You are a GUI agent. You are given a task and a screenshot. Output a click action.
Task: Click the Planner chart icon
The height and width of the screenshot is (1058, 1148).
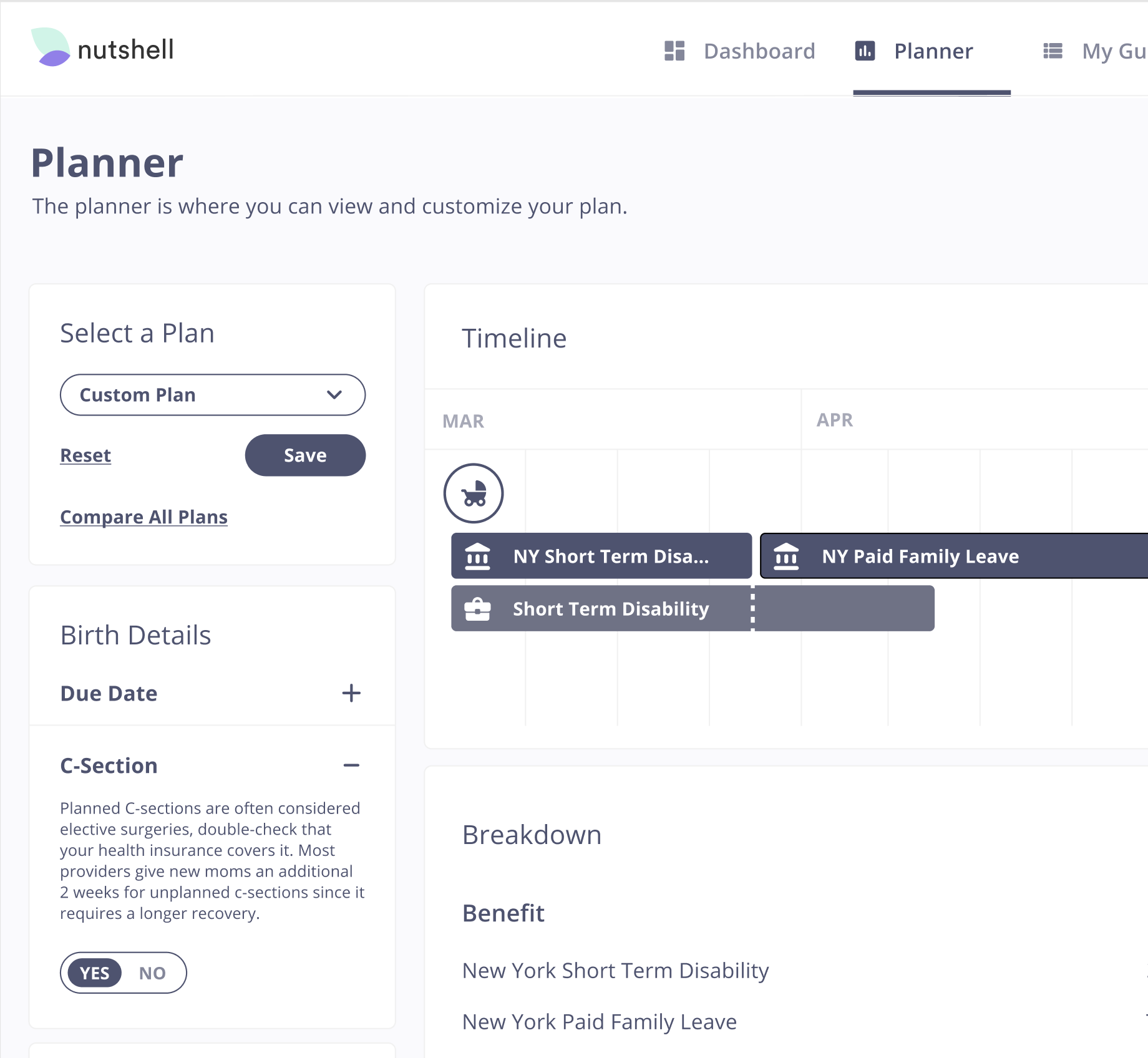(x=865, y=51)
